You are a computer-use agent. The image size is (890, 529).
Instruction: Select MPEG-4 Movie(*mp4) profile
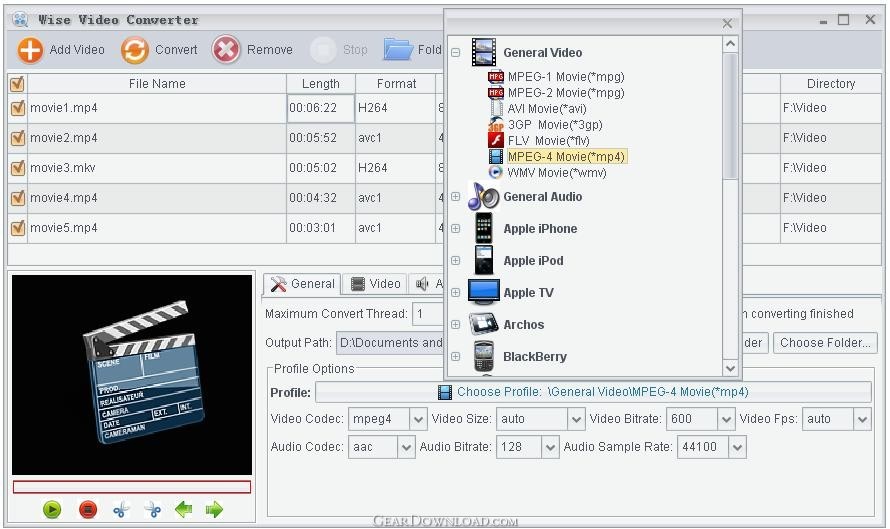566,156
